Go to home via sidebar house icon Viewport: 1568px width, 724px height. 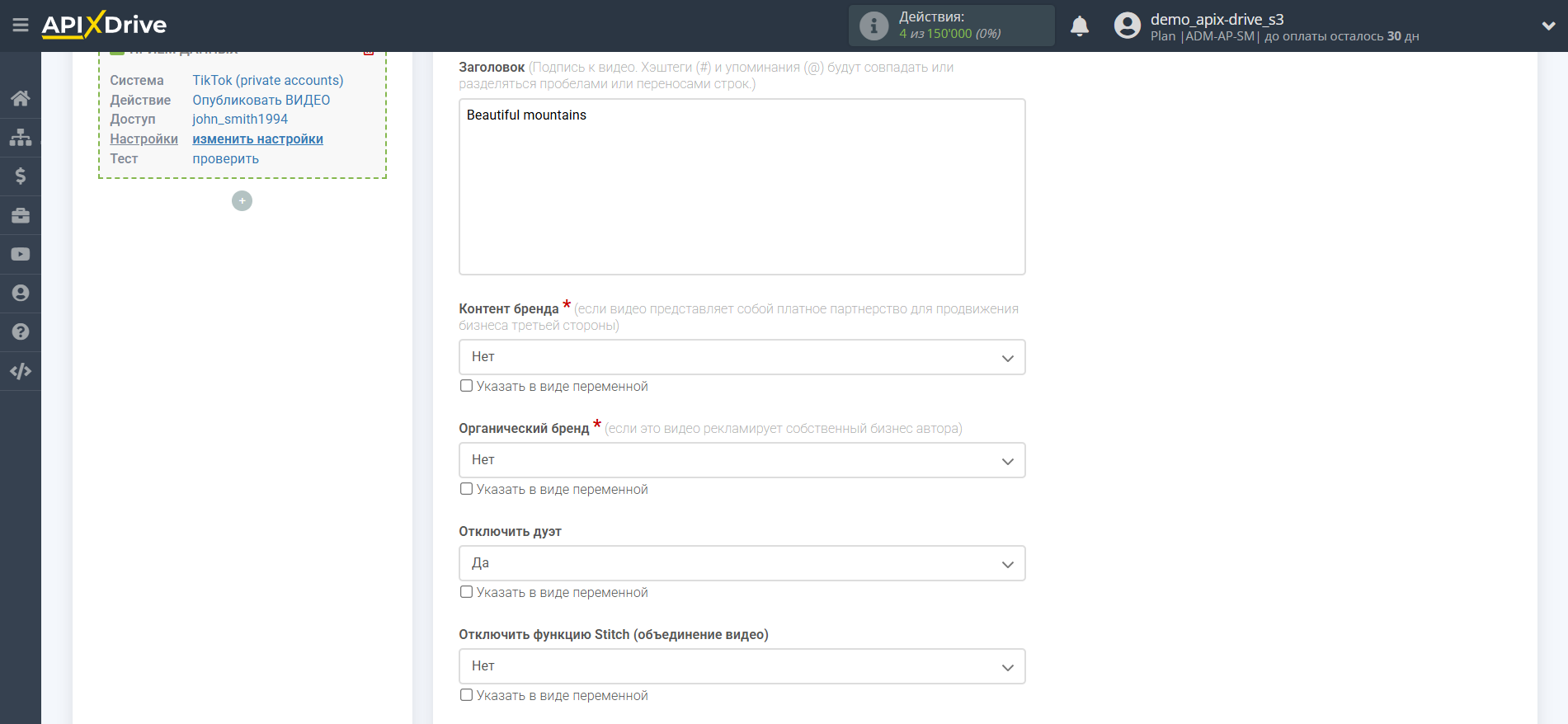tap(21, 98)
